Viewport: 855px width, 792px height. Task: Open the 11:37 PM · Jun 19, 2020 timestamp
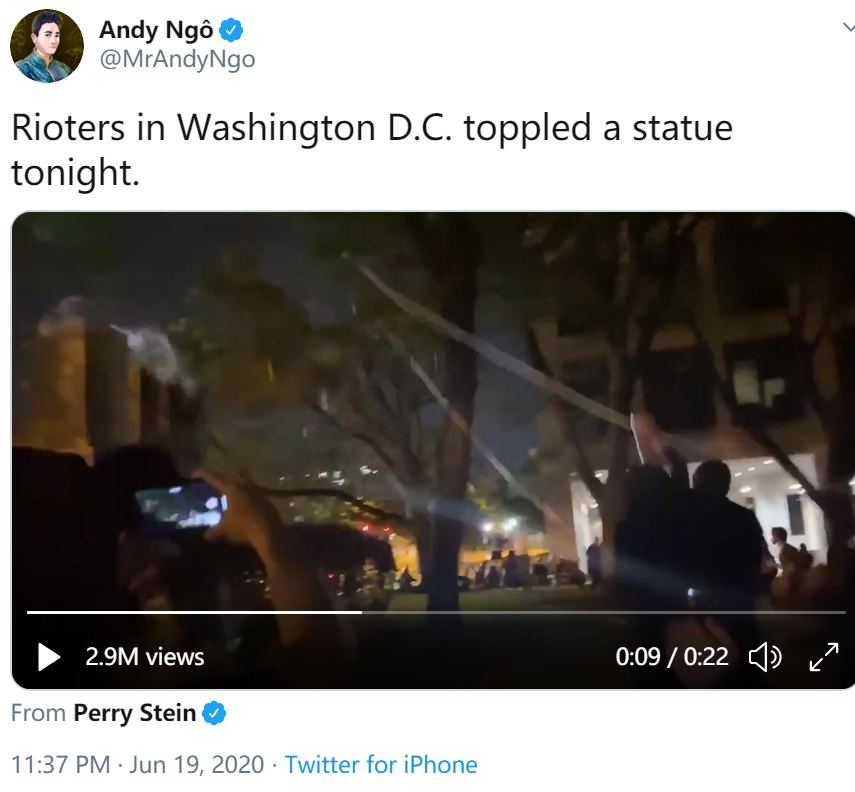pos(138,765)
